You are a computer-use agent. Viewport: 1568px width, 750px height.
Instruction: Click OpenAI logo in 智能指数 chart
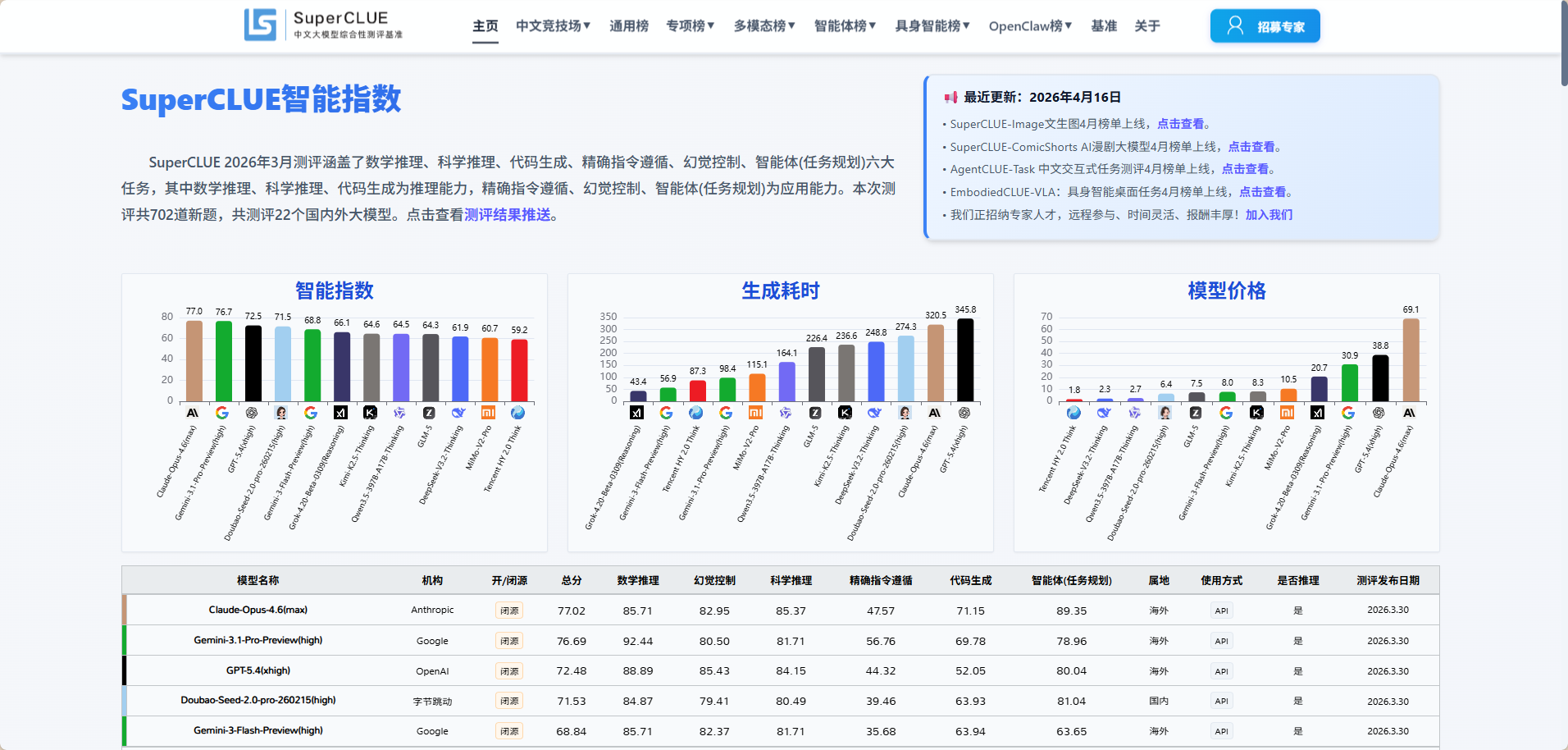tap(252, 413)
